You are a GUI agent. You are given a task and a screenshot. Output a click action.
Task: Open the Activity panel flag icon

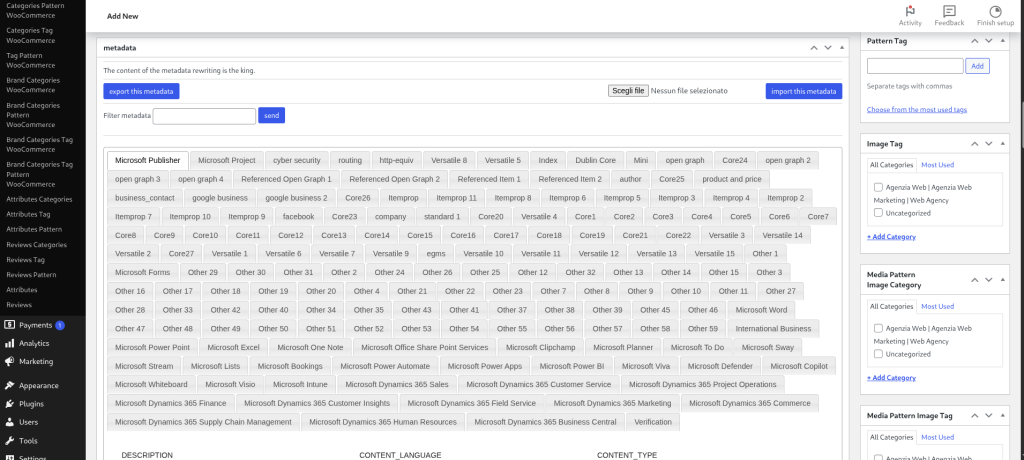coord(910,11)
